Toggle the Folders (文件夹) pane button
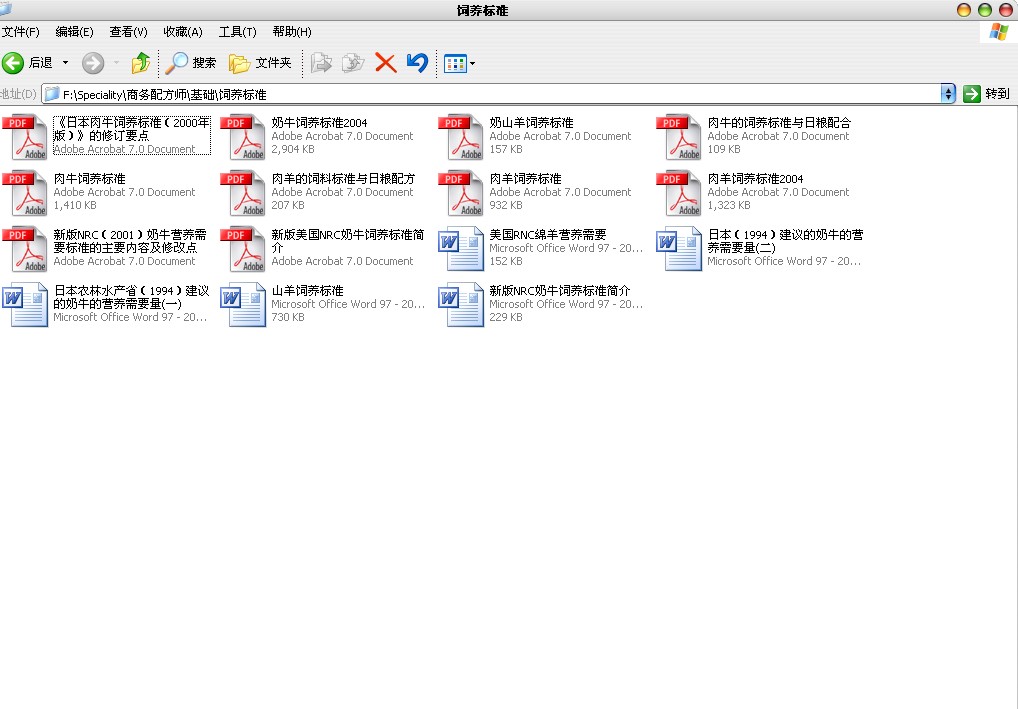Image resolution: width=1018 pixels, height=709 pixels. point(260,63)
